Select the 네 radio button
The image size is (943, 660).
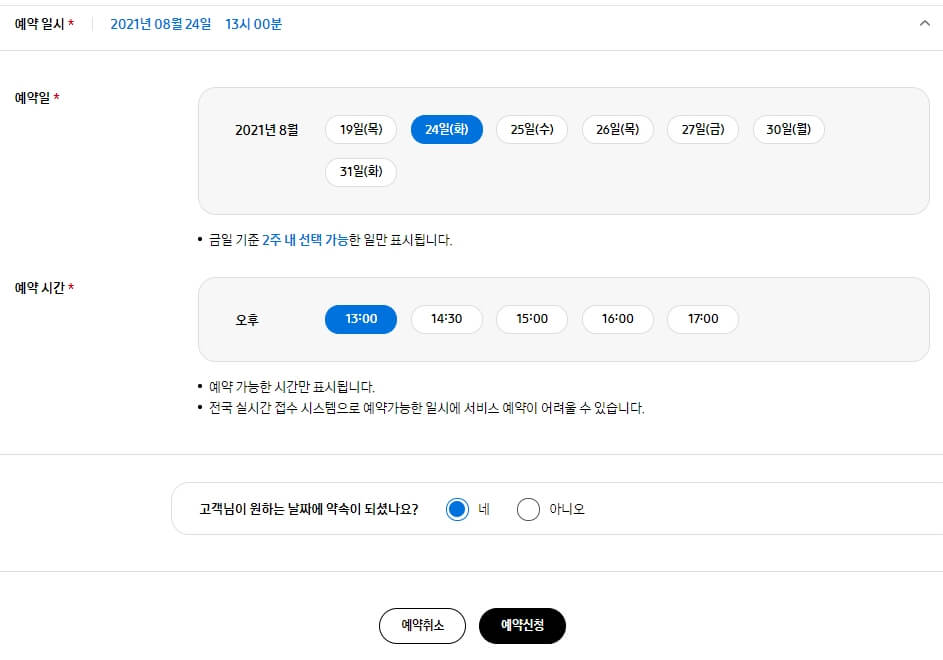click(x=457, y=509)
